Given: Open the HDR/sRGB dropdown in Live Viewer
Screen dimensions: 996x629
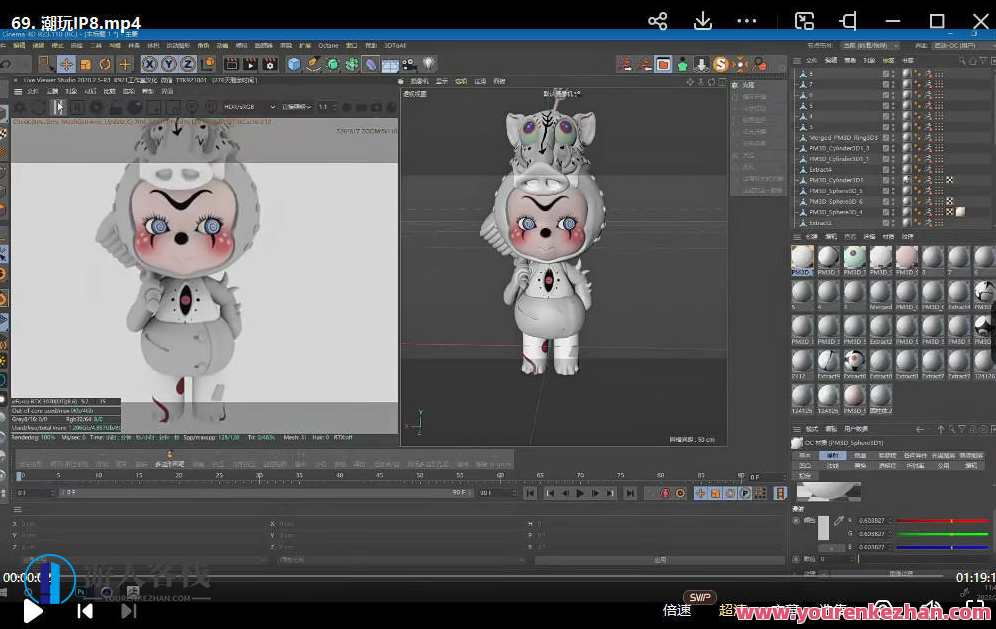Looking at the screenshot, I should coord(241,106).
